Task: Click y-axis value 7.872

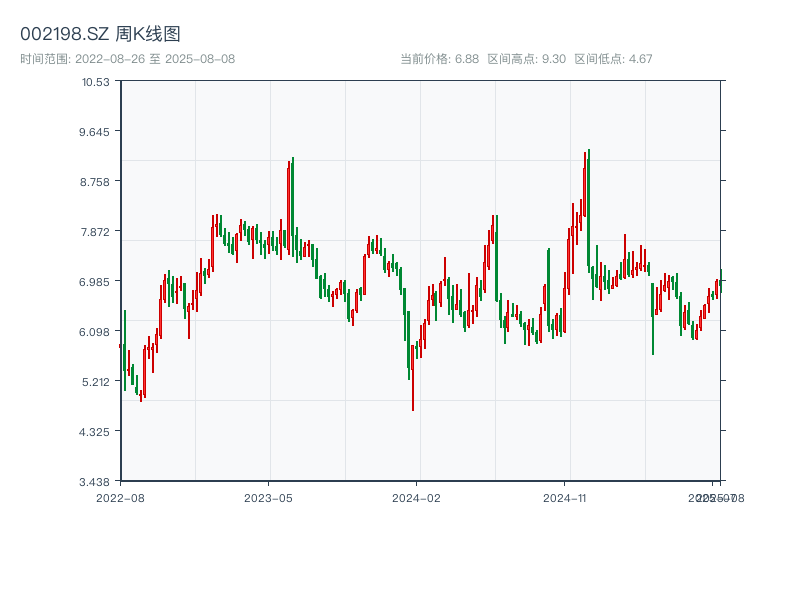Action: [x=95, y=232]
